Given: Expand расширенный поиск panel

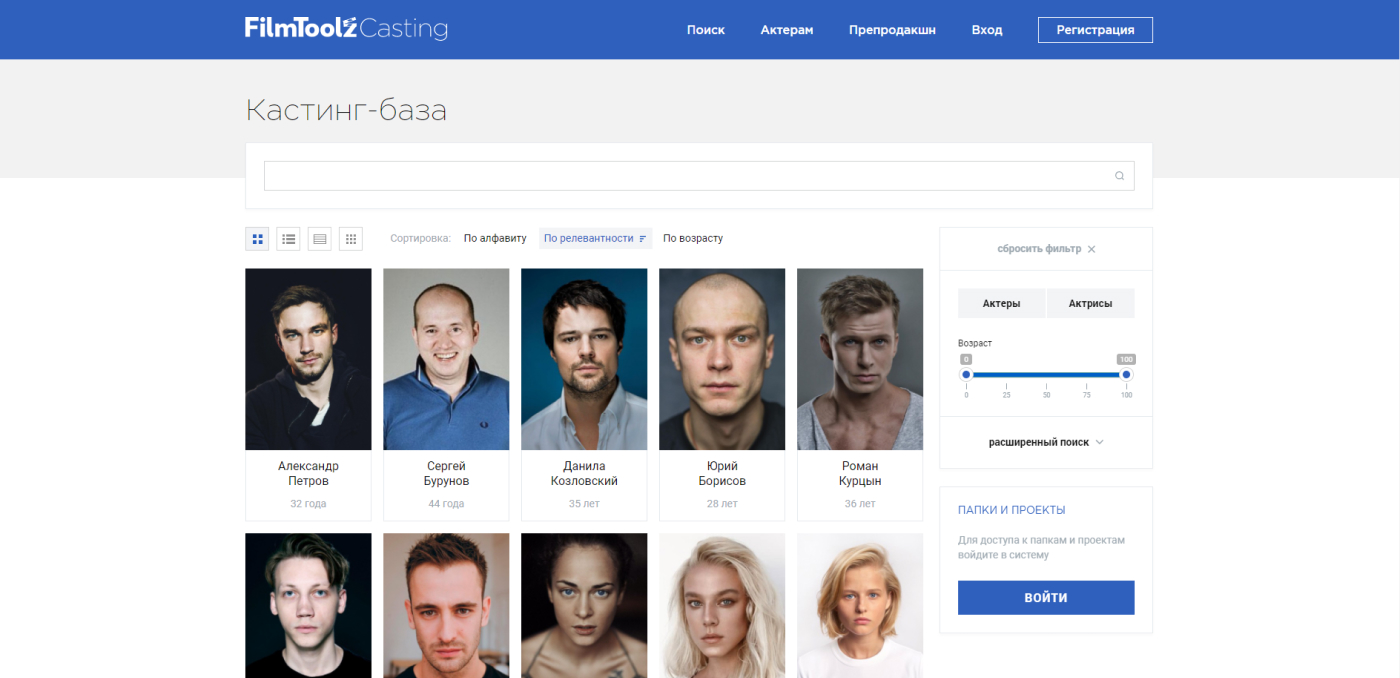Looking at the screenshot, I should pos(1046,442).
